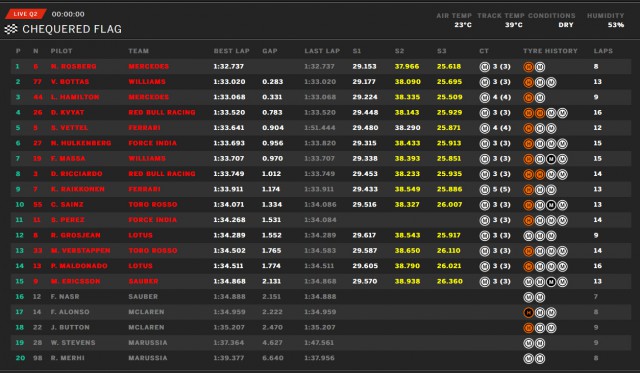Image resolution: width=640 pixels, height=373 pixels.
Task: Click C. Sainz driver name
Action: 67,204
